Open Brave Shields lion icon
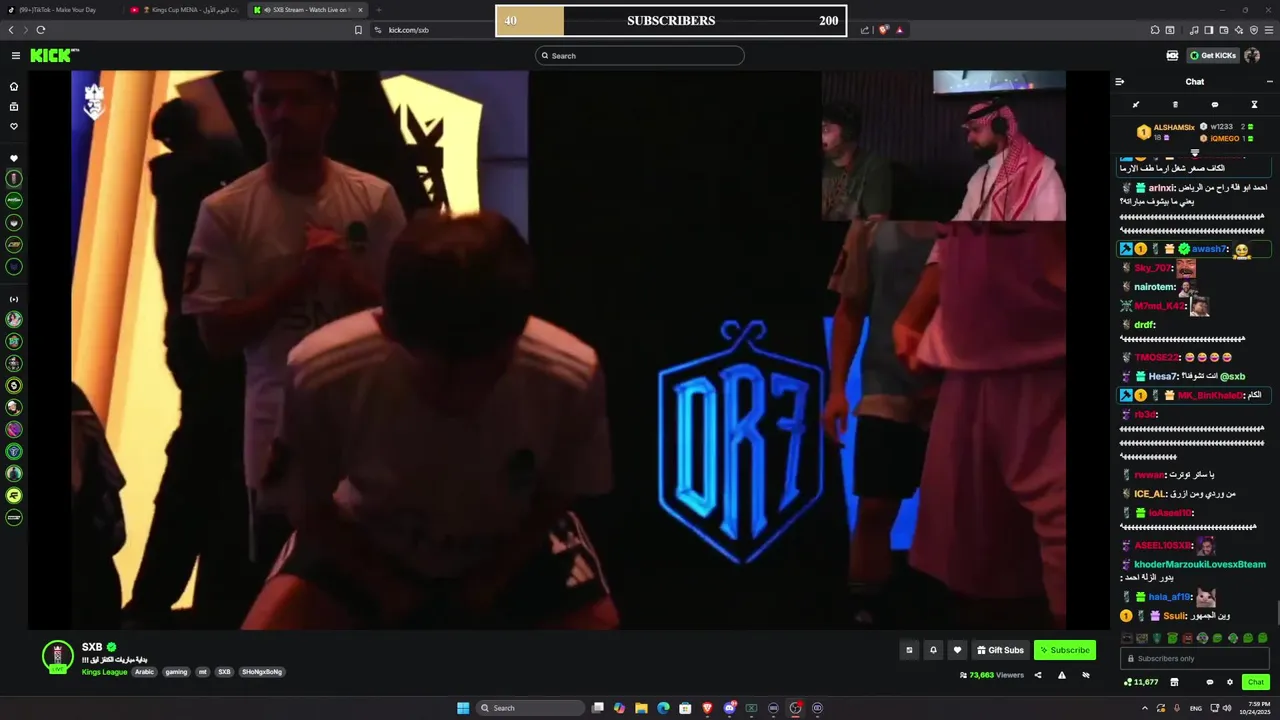1280x720 pixels. pyautogui.click(x=883, y=30)
